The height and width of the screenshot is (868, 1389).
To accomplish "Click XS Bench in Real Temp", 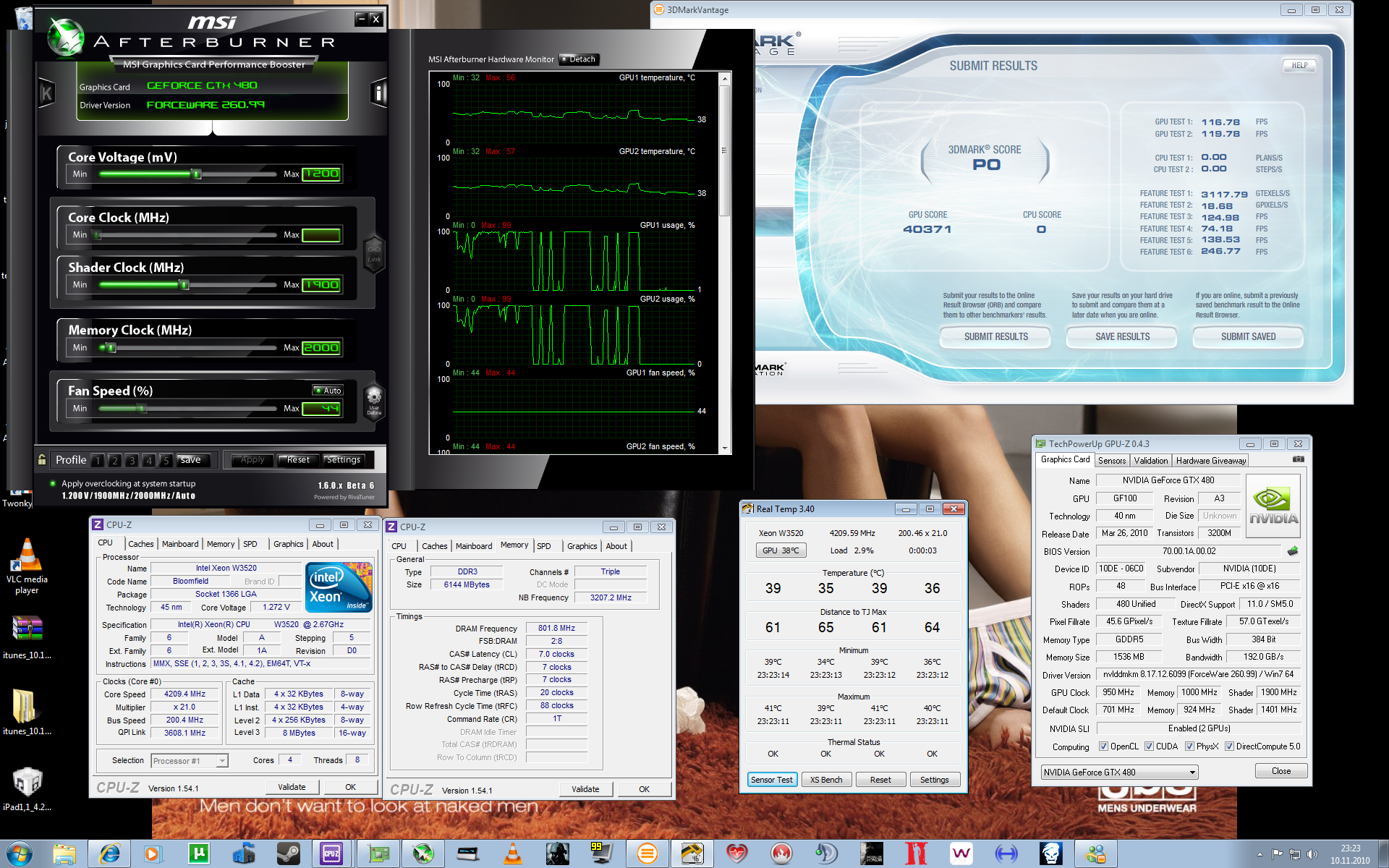I will pyautogui.click(x=825, y=780).
